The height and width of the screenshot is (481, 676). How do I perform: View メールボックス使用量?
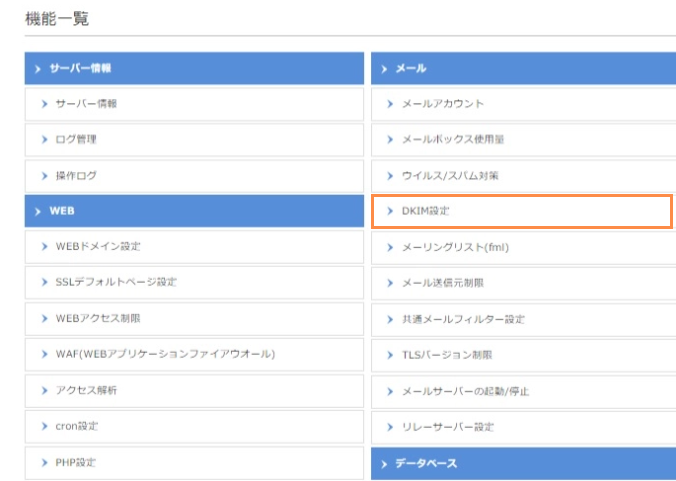[523, 140]
